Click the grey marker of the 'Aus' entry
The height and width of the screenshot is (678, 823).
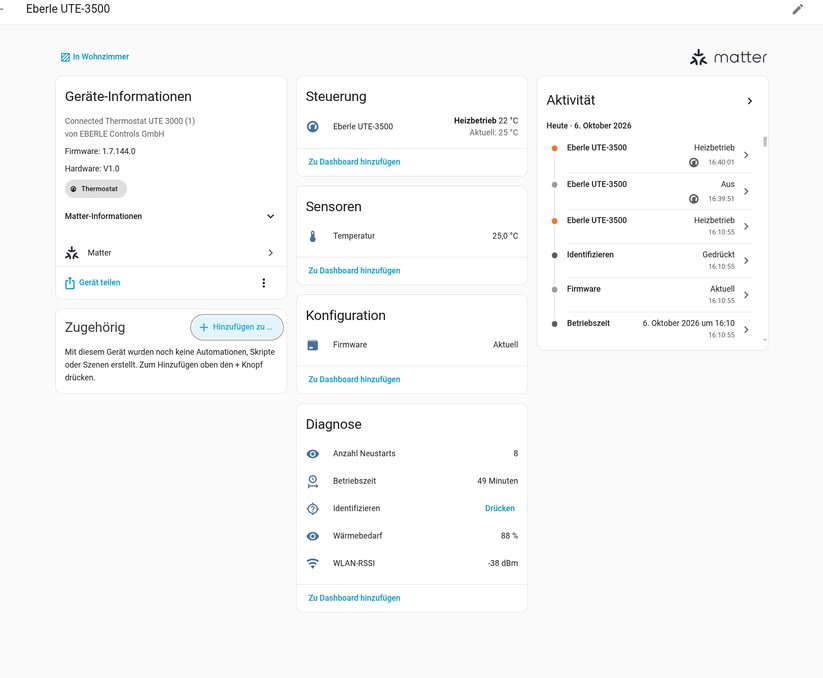click(x=554, y=185)
